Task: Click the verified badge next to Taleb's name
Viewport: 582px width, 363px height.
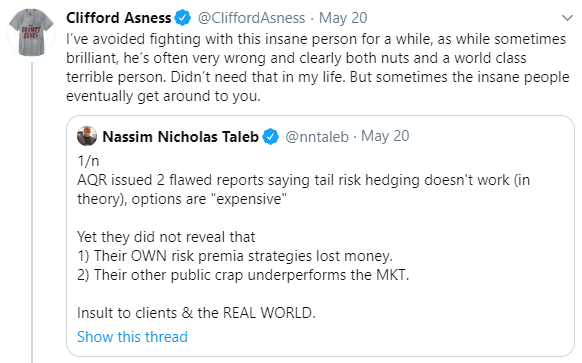Action: [270, 137]
